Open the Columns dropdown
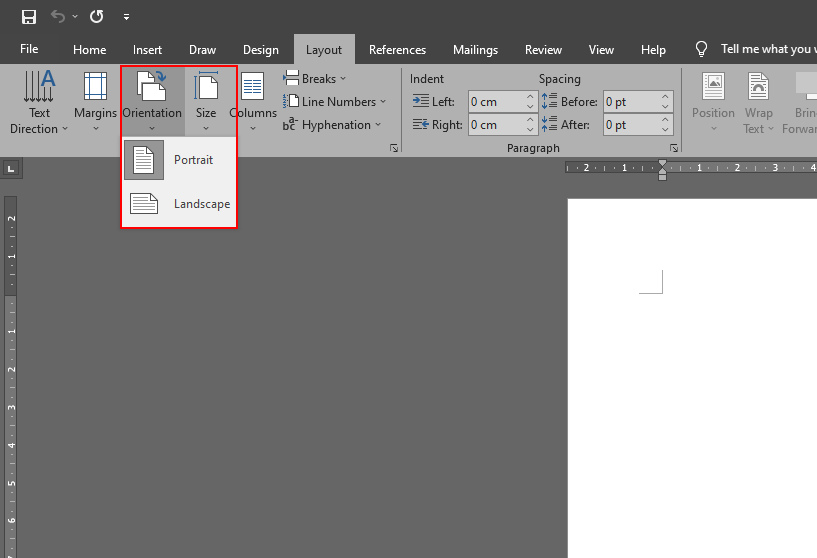This screenshot has width=817, height=558. (253, 102)
